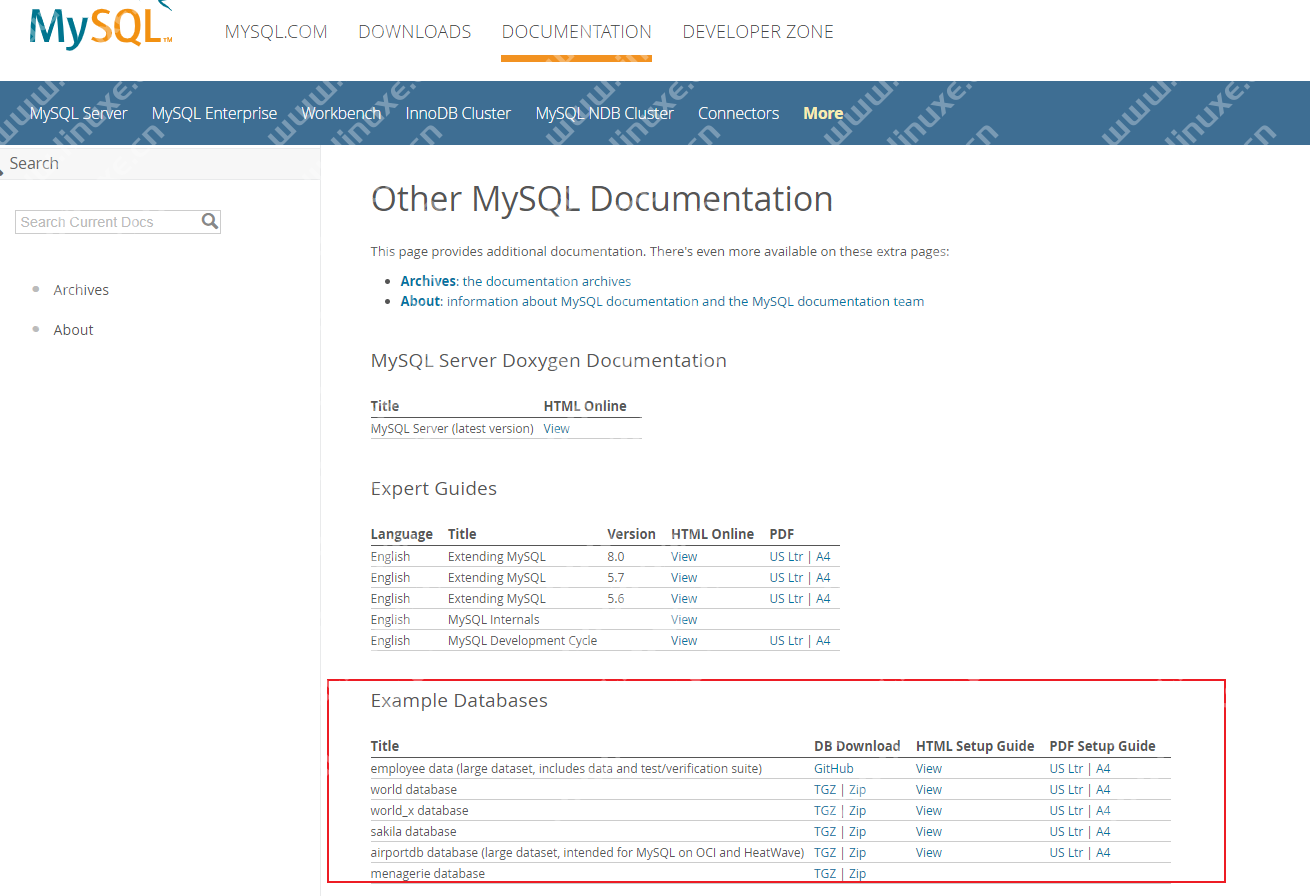Download world_x database A4 setup PDF
Viewport: 1310px width, 896px height.
click(1103, 810)
